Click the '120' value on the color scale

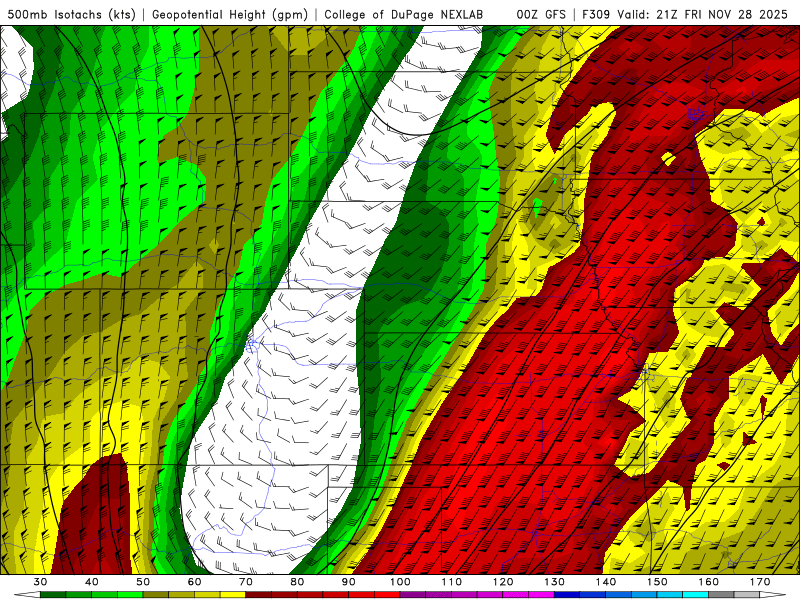click(x=504, y=582)
